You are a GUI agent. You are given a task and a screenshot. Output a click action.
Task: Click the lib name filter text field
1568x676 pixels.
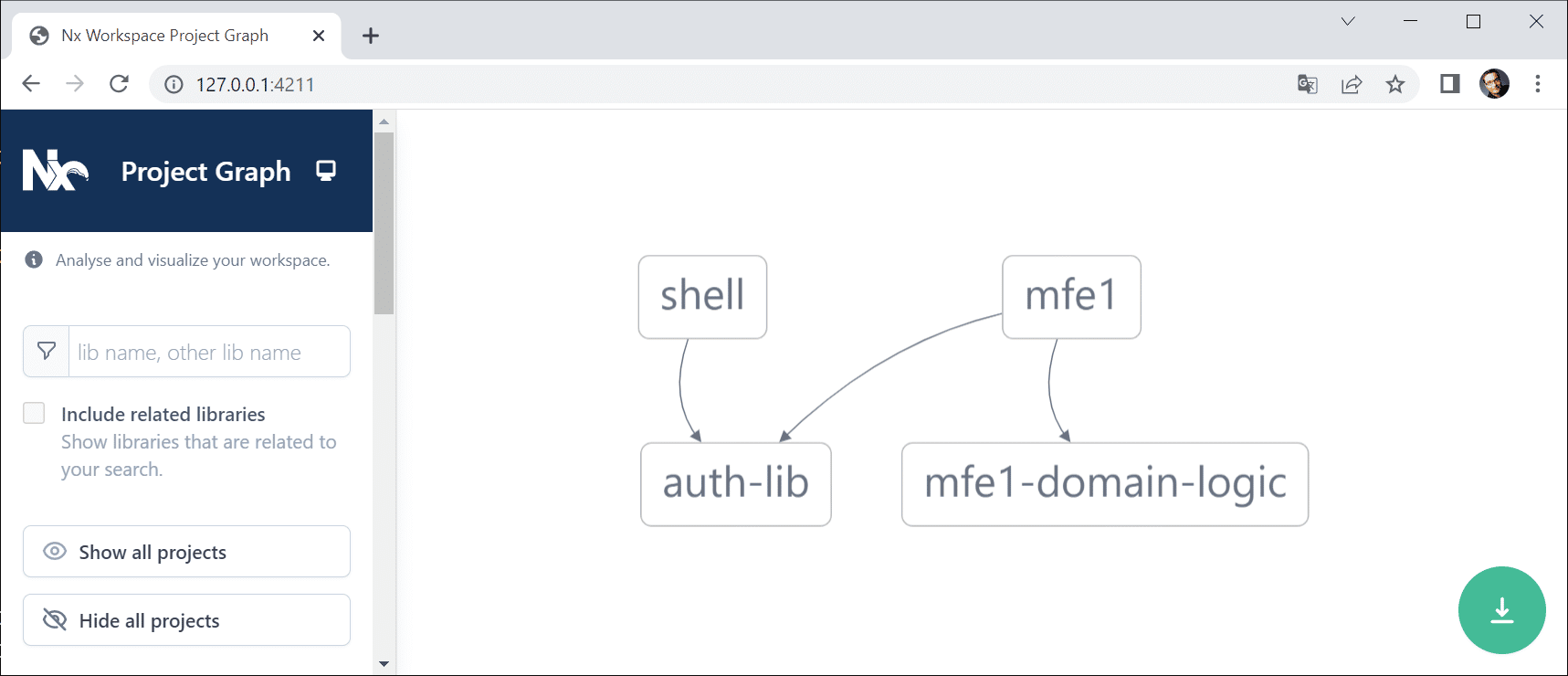pos(208,353)
